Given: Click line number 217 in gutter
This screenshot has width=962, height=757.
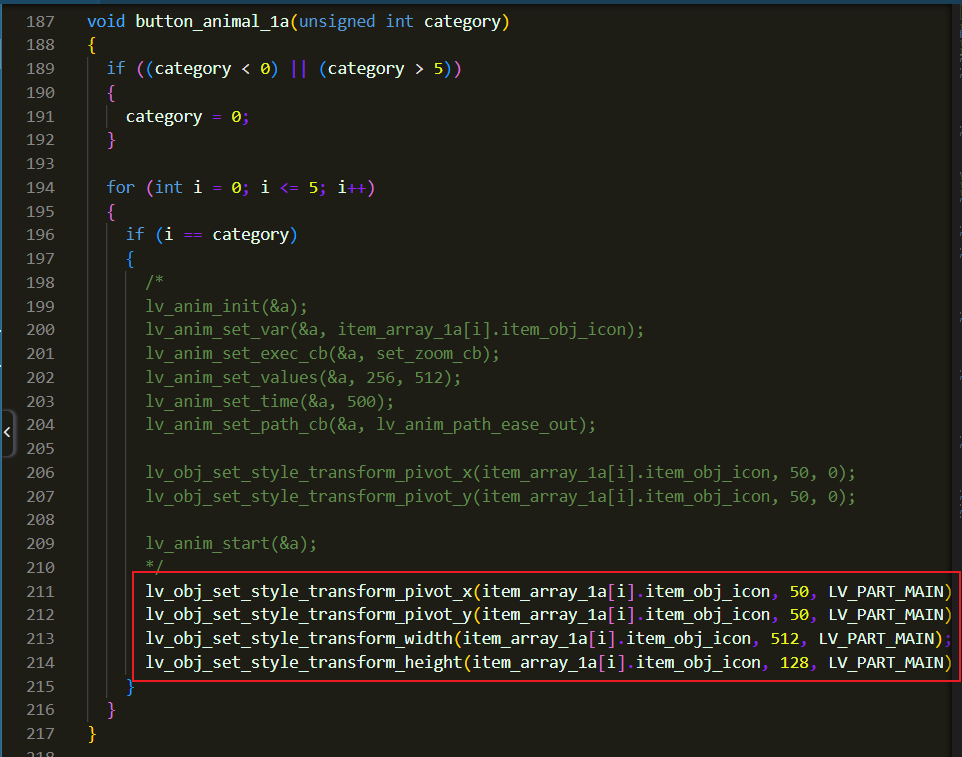Looking at the screenshot, I should click(40, 734).
